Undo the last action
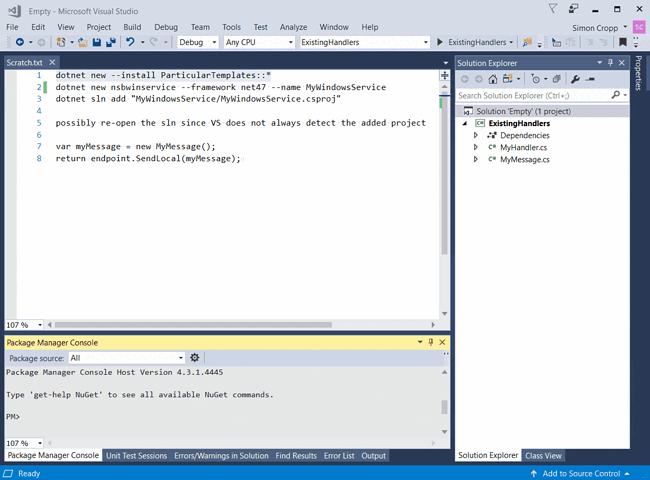Screen dimensions: 650x480 coord(130,42)
